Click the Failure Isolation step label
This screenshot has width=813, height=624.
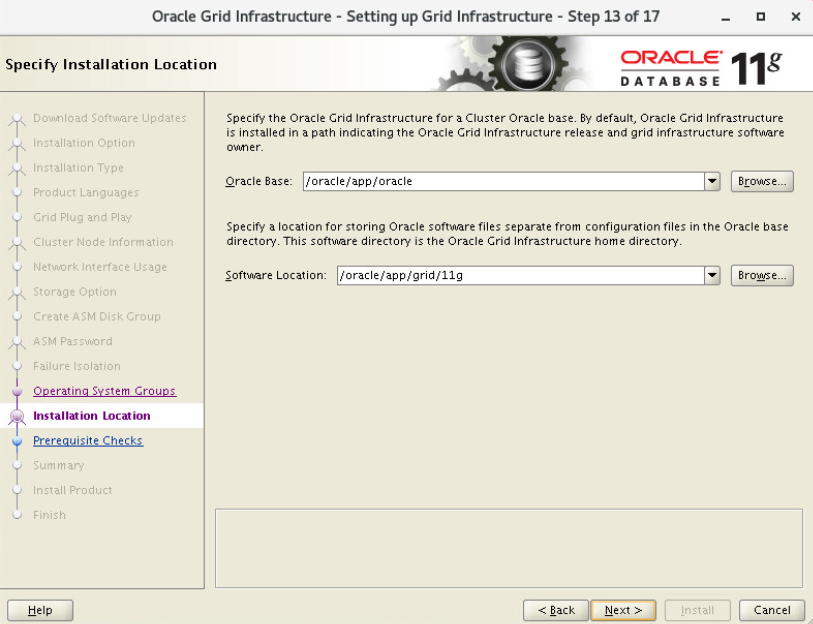click(x=77, y=366)
